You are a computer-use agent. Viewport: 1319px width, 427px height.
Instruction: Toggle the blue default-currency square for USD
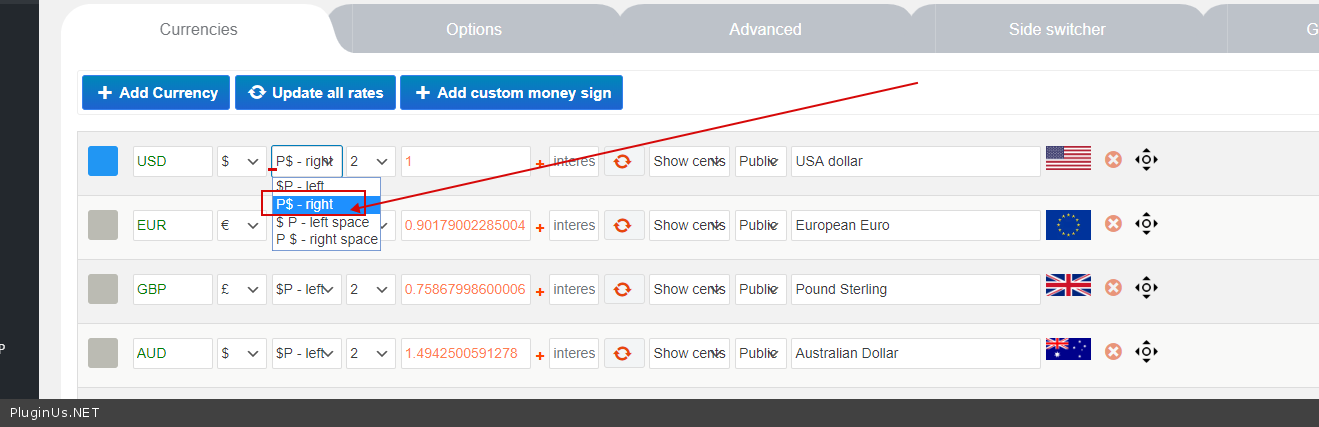tap(103, 161)
